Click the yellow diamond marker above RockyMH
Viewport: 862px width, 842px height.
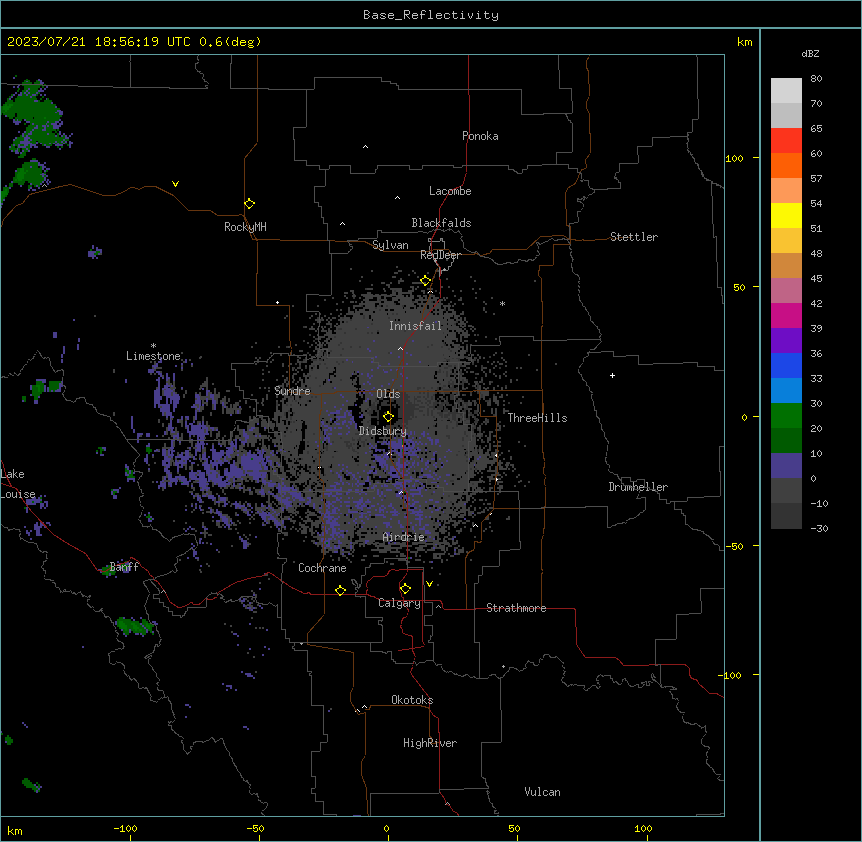(x=250, y=204)
